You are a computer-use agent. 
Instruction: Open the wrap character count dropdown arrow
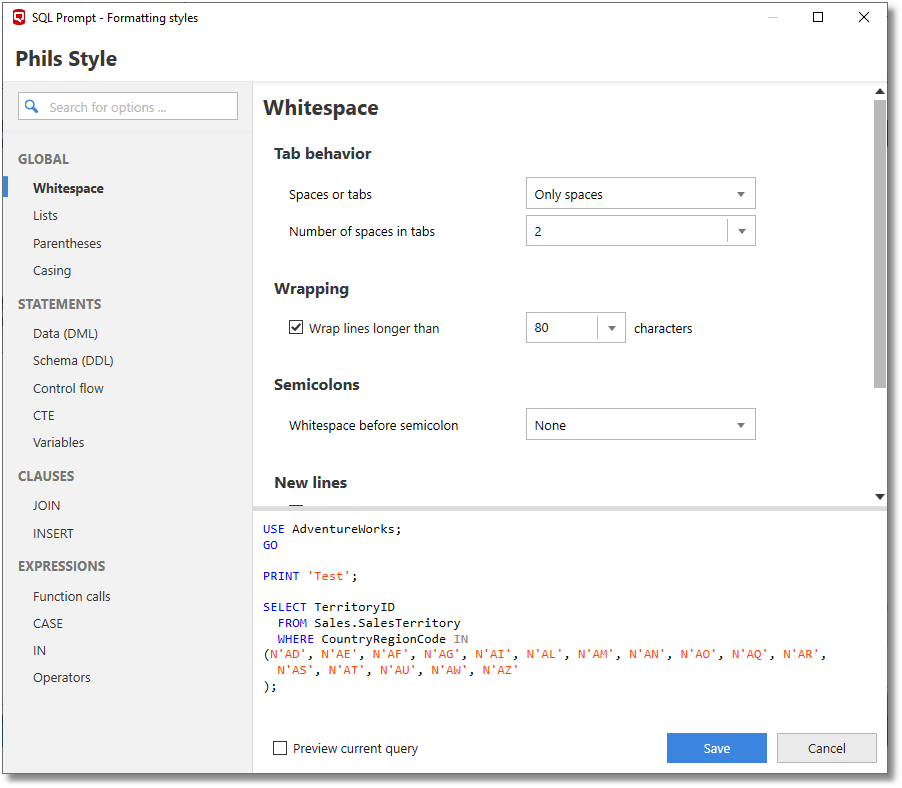(x=611, y=328)
